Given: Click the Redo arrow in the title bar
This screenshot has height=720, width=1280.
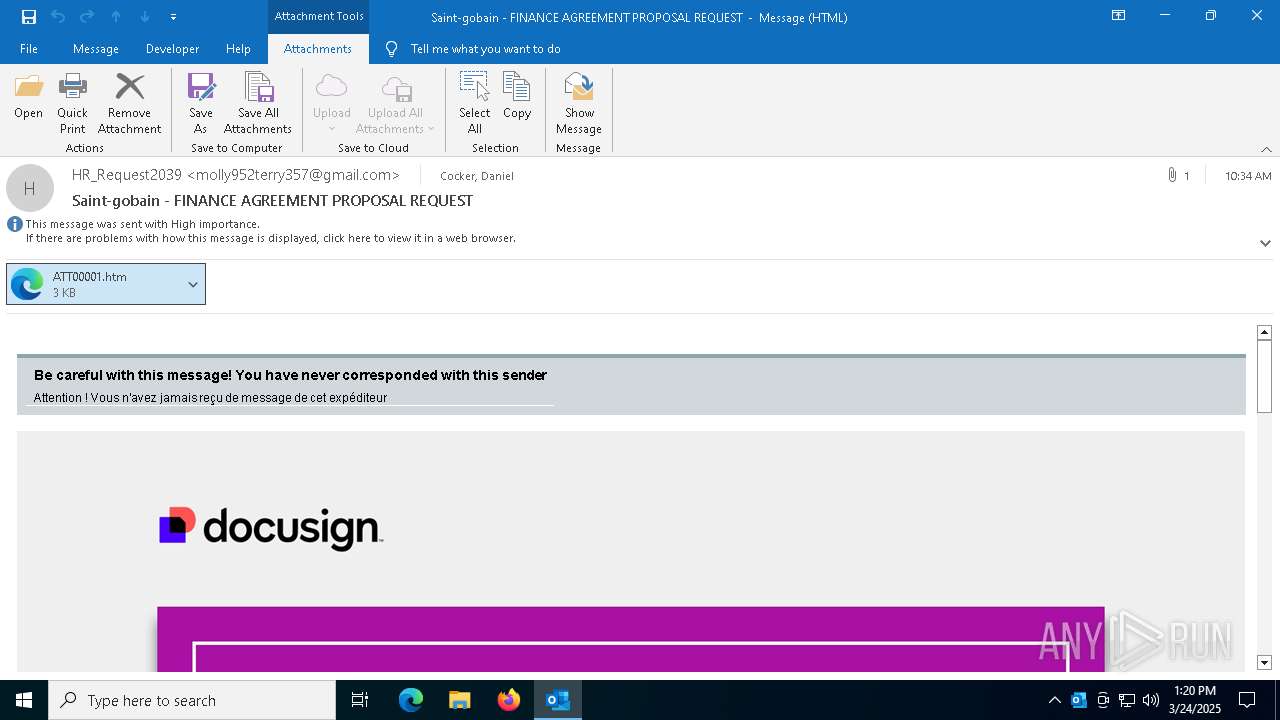Looking at the screenshot, I should pyautogui.click(x=87, y=16).
